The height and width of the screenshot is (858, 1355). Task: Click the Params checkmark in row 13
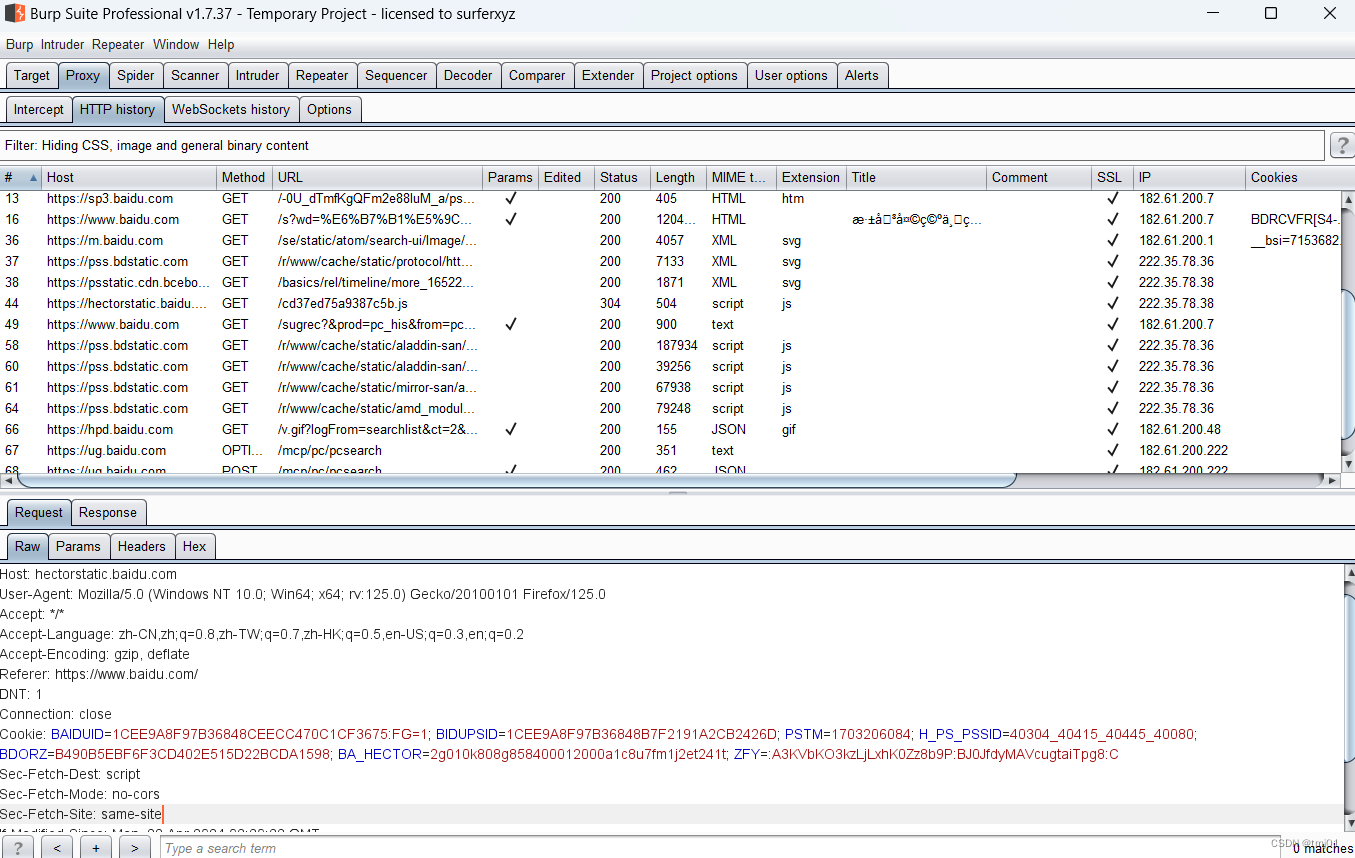(511, 198)
